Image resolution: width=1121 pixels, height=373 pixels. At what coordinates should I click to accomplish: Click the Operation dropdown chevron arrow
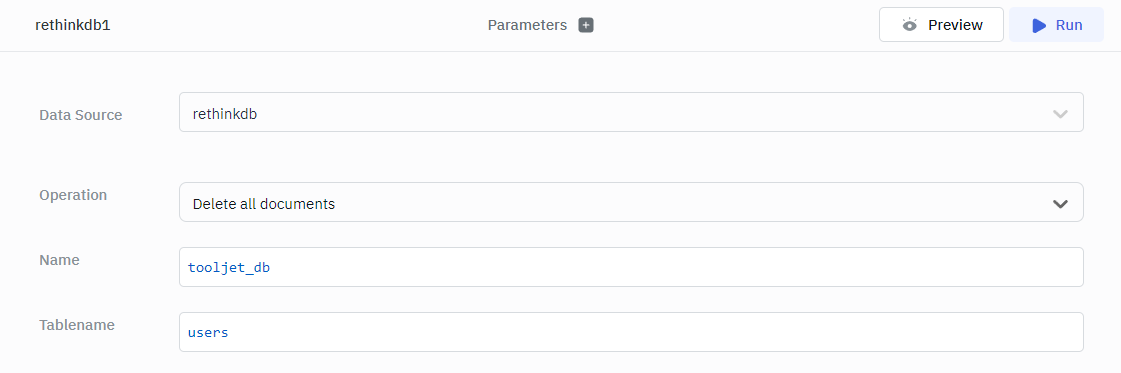click(1060, 204)
